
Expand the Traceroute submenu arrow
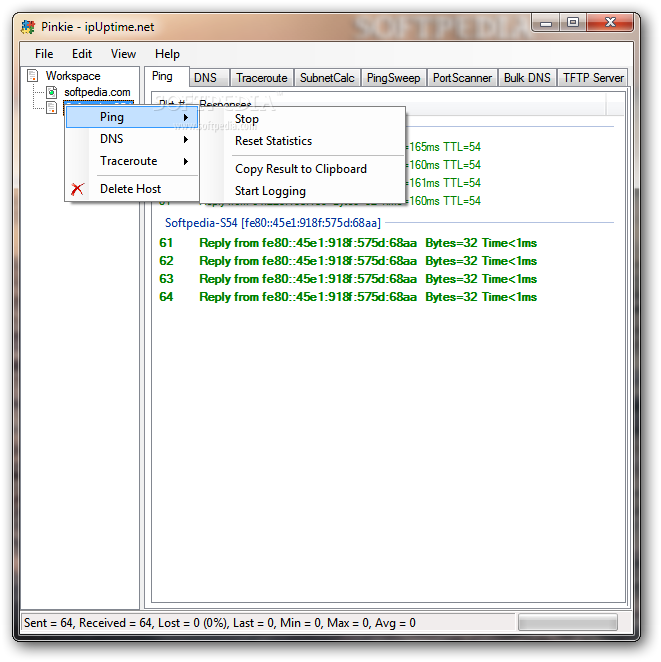tap(186, 161)
